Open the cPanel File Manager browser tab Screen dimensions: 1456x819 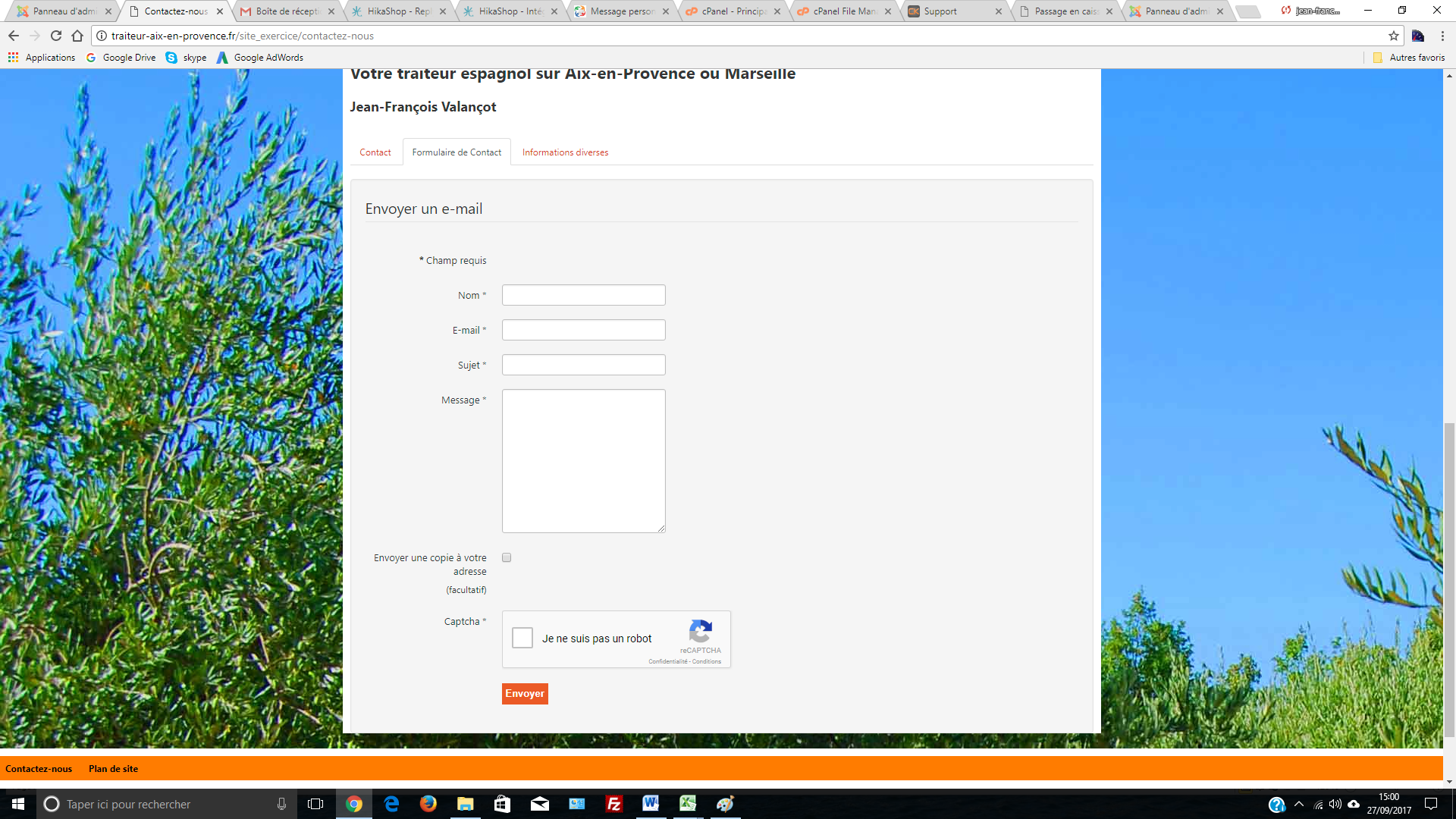843,11
